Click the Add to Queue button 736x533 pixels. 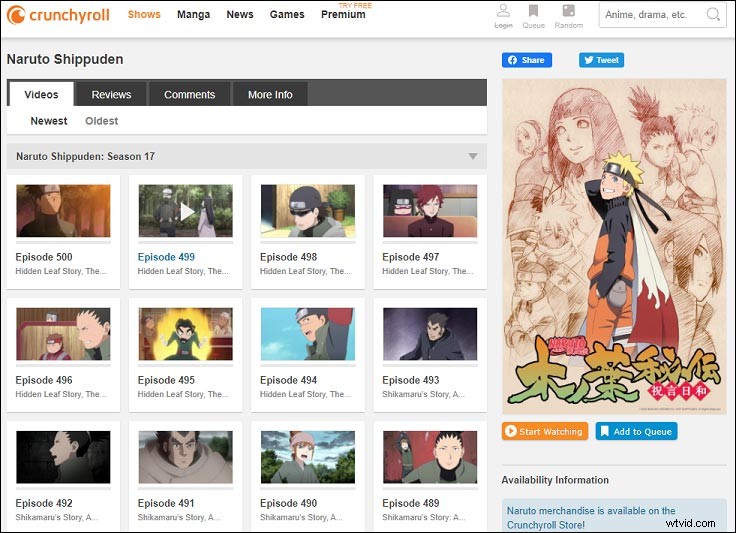point(636,431)
